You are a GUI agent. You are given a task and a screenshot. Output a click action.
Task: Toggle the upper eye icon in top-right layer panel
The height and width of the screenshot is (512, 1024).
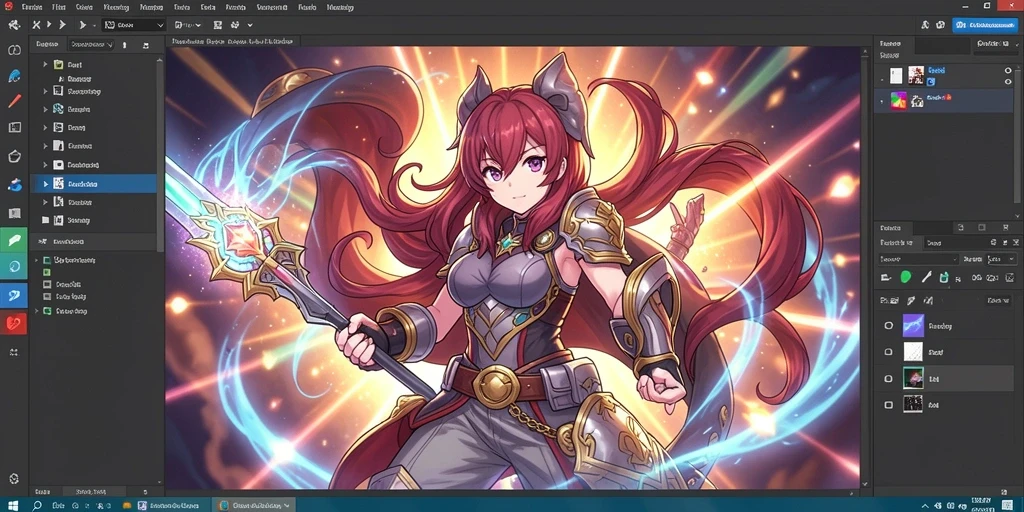click(1009, 70)
